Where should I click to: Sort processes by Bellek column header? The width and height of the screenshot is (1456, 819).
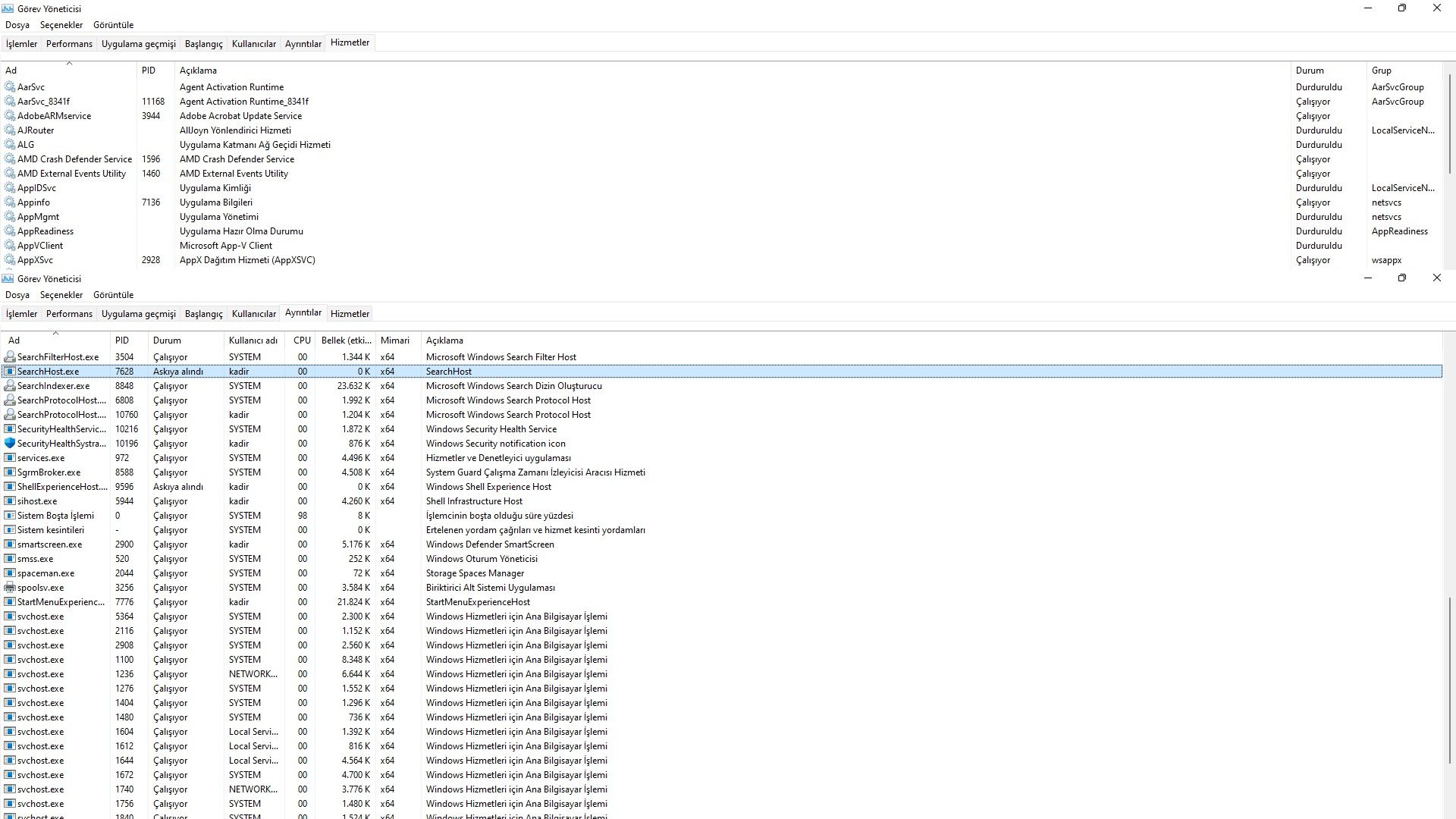click(346, 340)
